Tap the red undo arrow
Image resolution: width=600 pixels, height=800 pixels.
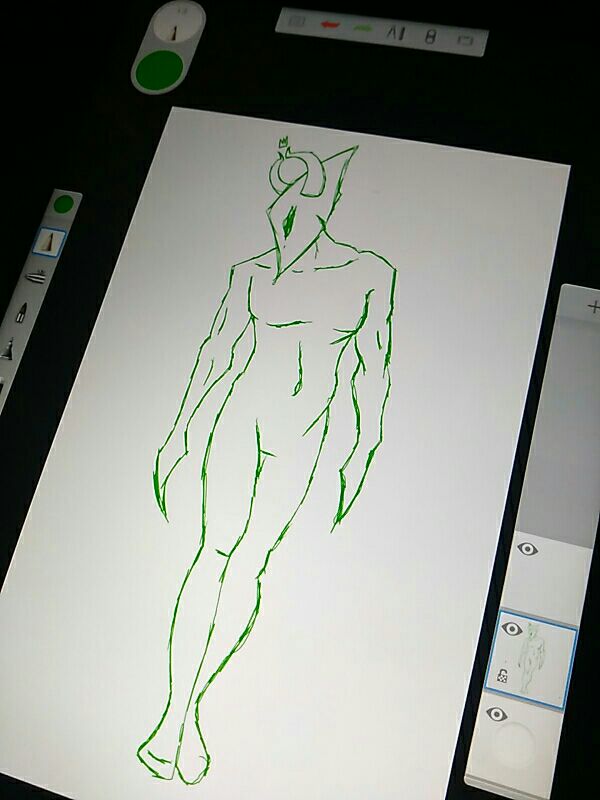pos(329,25)
